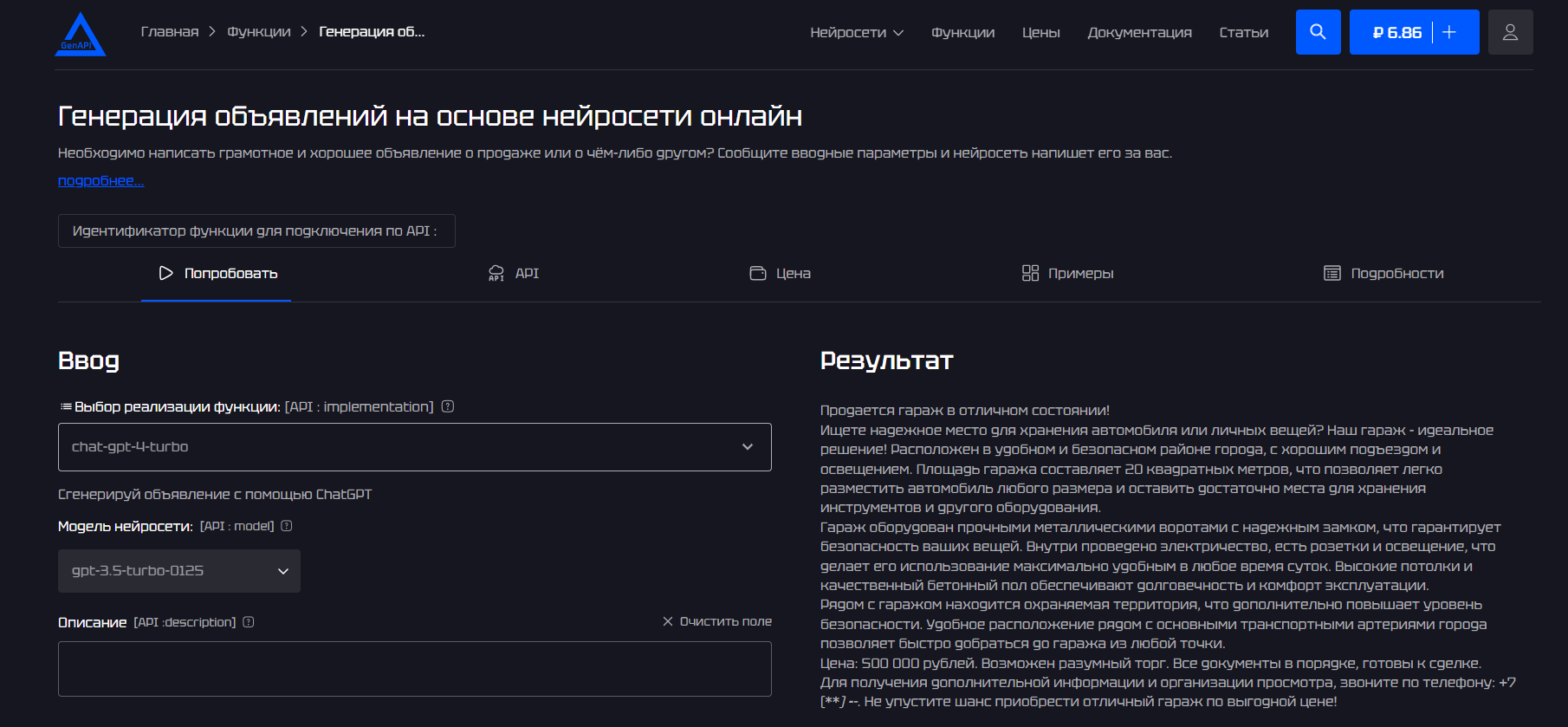This screenshot has width=1568, height=727.
Task: Switch to the API tab
Action: tap(514, 274)
